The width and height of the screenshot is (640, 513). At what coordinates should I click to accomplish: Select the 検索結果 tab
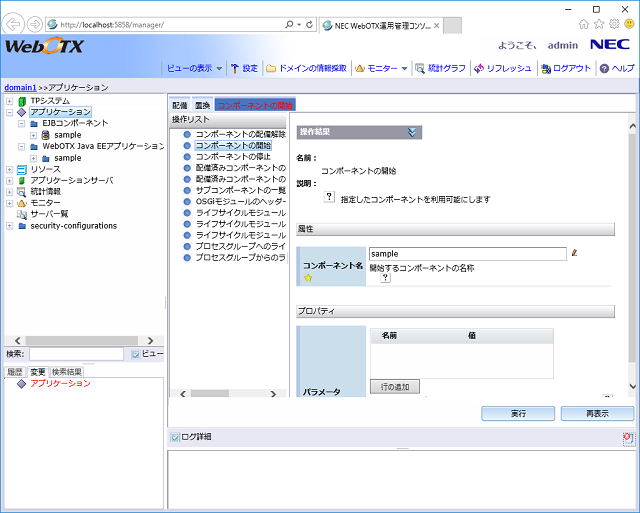click(x=67, y=372)
